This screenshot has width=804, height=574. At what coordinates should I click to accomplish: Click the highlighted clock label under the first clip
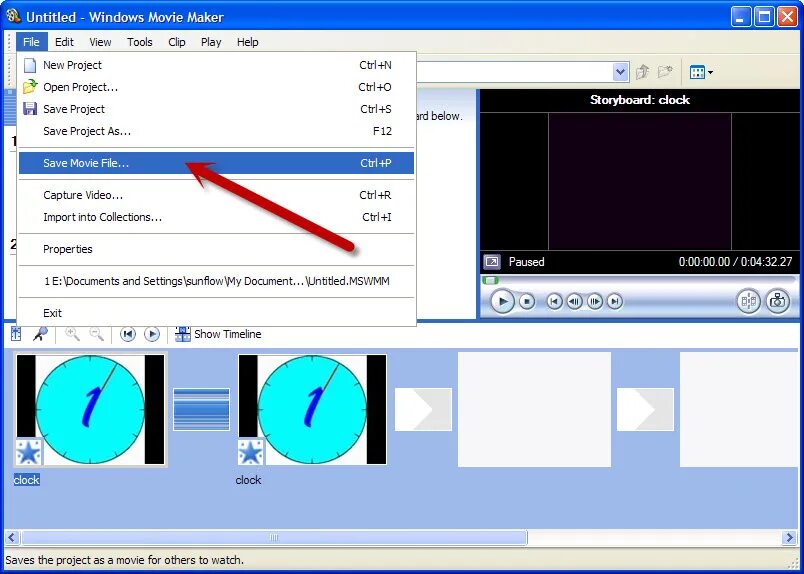[27, 480]
